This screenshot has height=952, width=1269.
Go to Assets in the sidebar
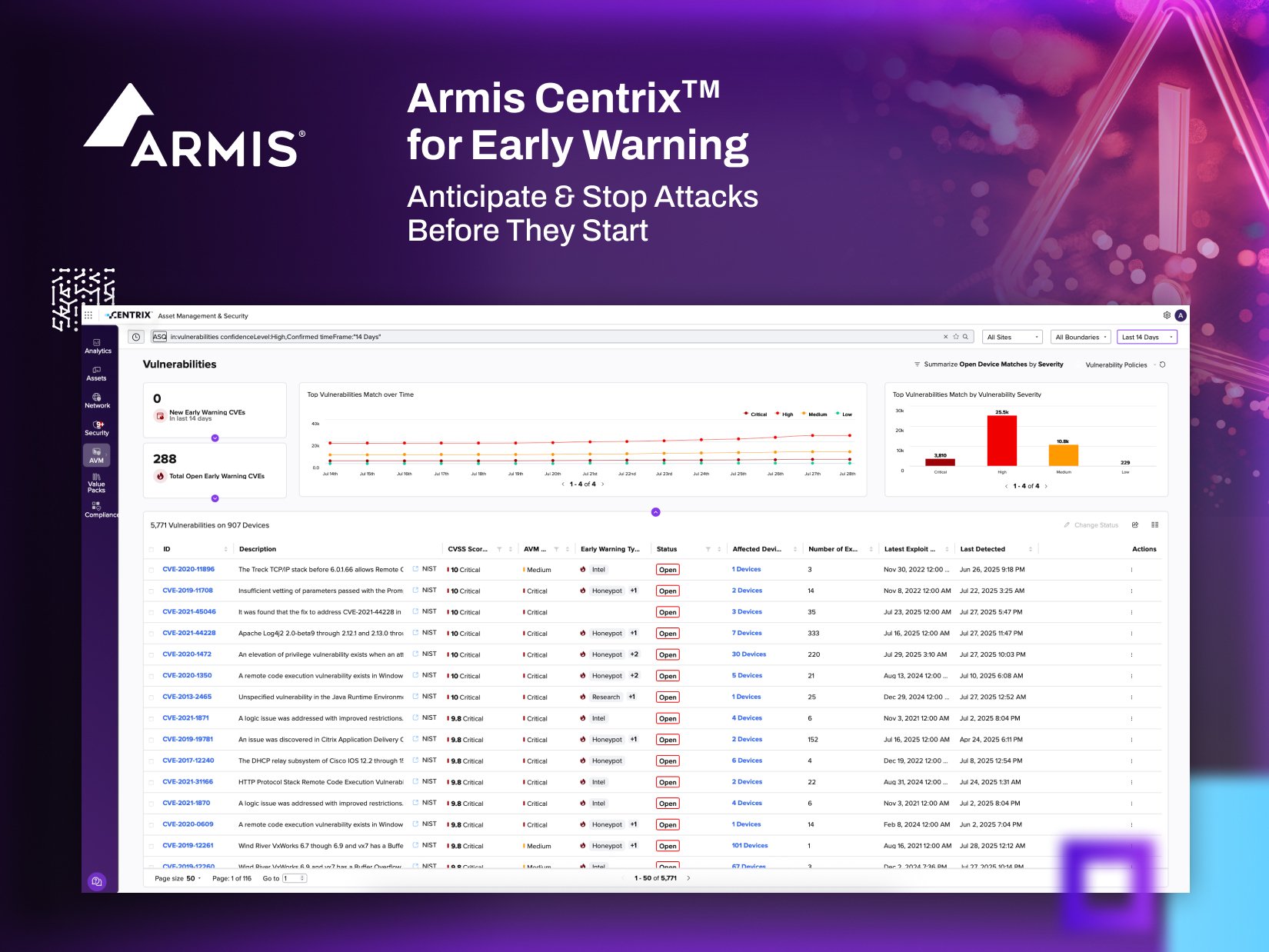[x=96, y=374]
